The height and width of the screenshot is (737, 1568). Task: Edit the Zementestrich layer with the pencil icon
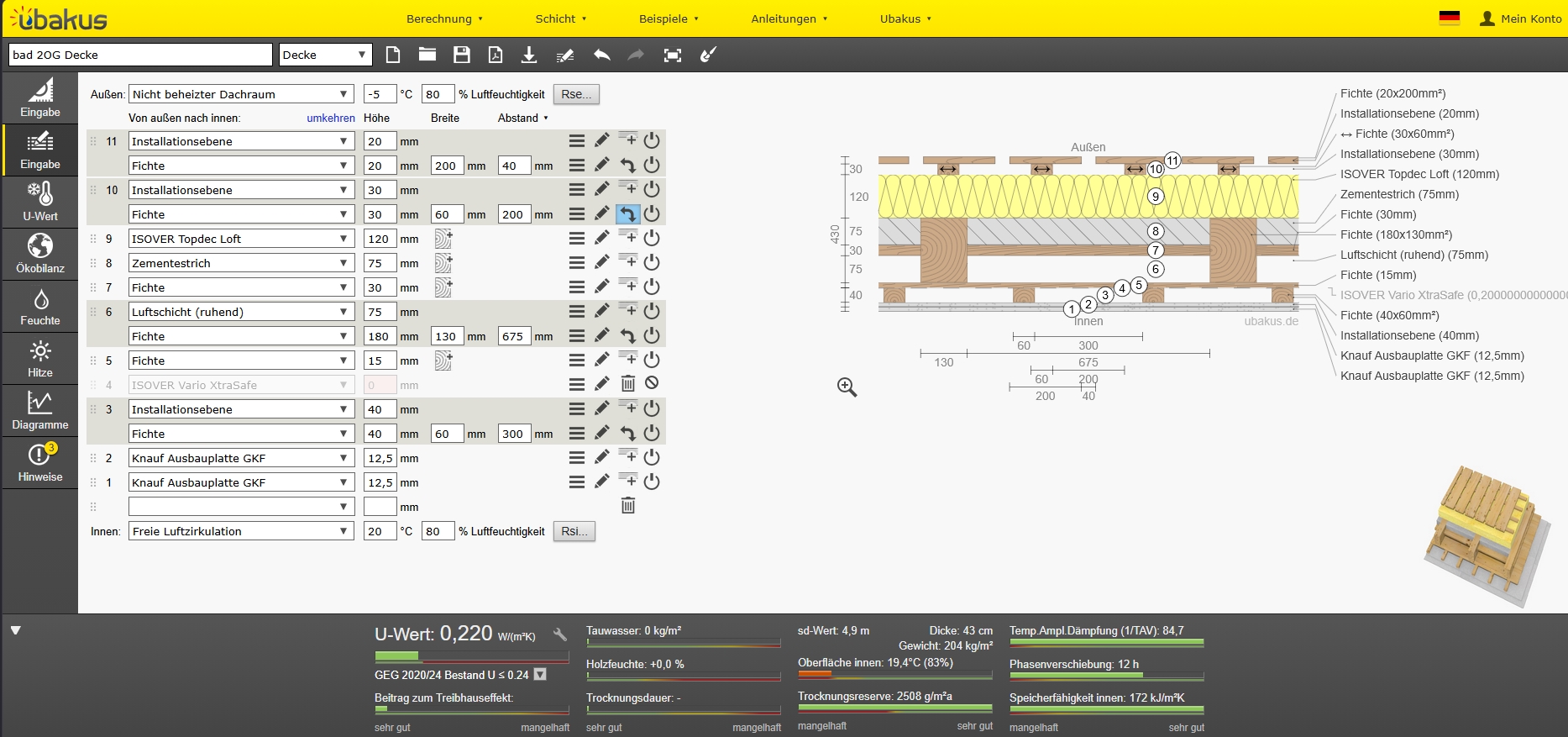point(602,263)
